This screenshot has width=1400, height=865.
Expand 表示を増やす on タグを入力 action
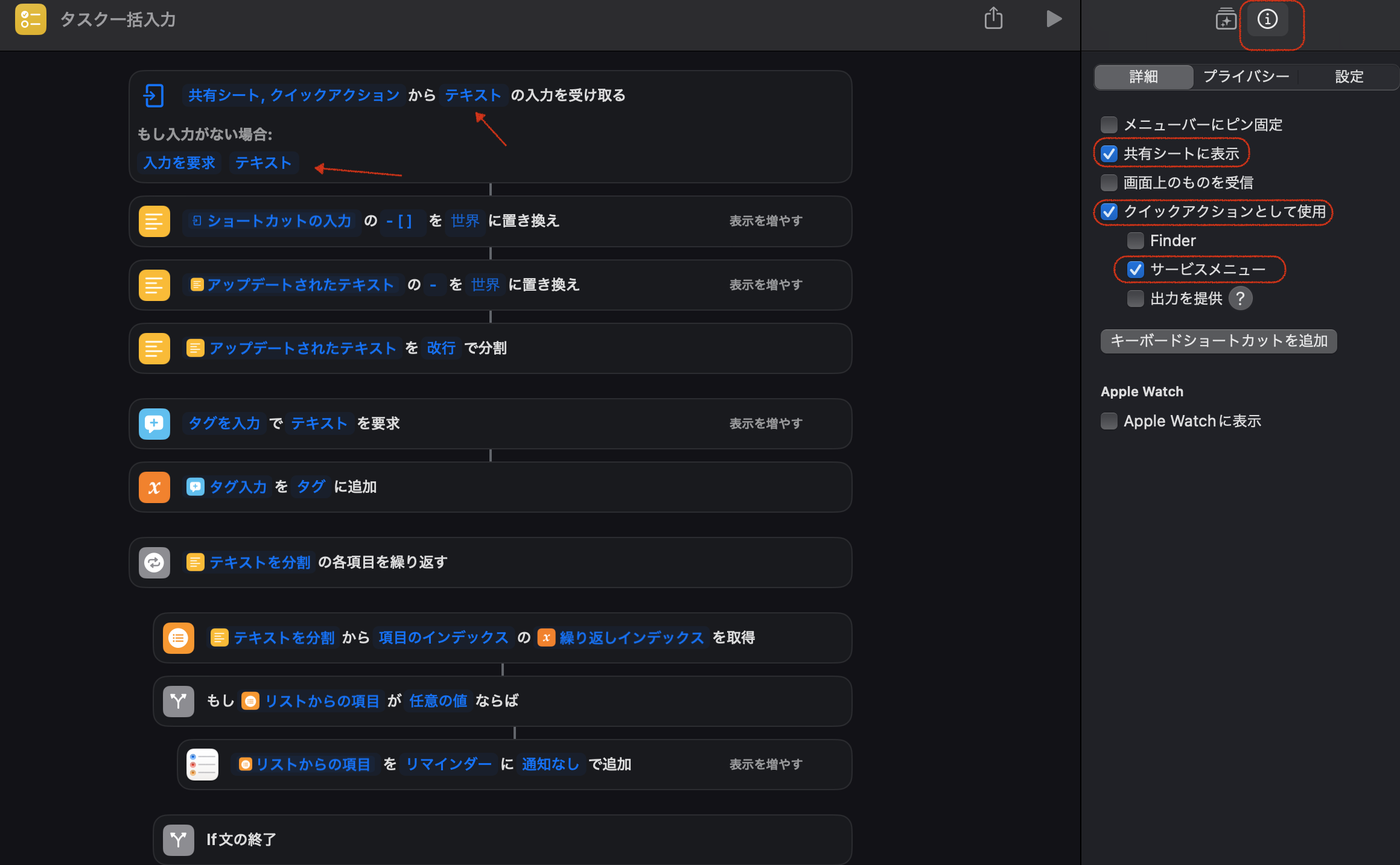[765, 423]
